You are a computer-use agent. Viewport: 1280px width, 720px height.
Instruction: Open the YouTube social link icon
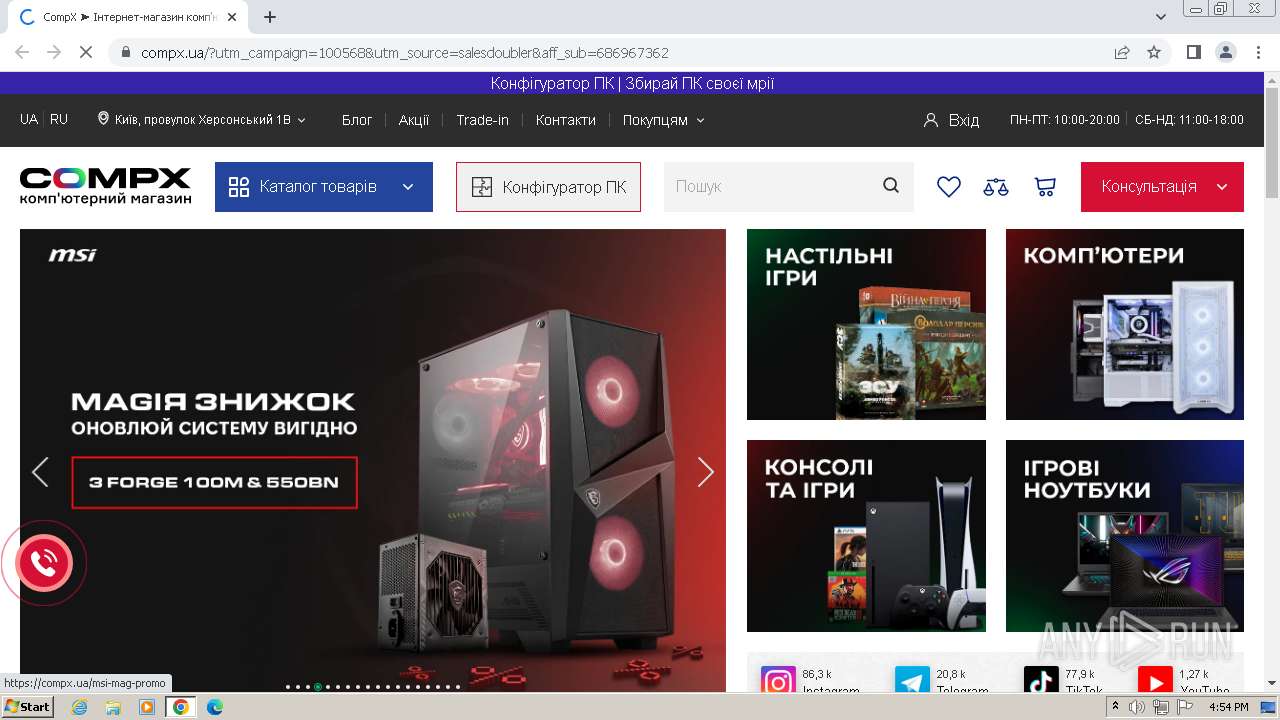pos(1155,682)
